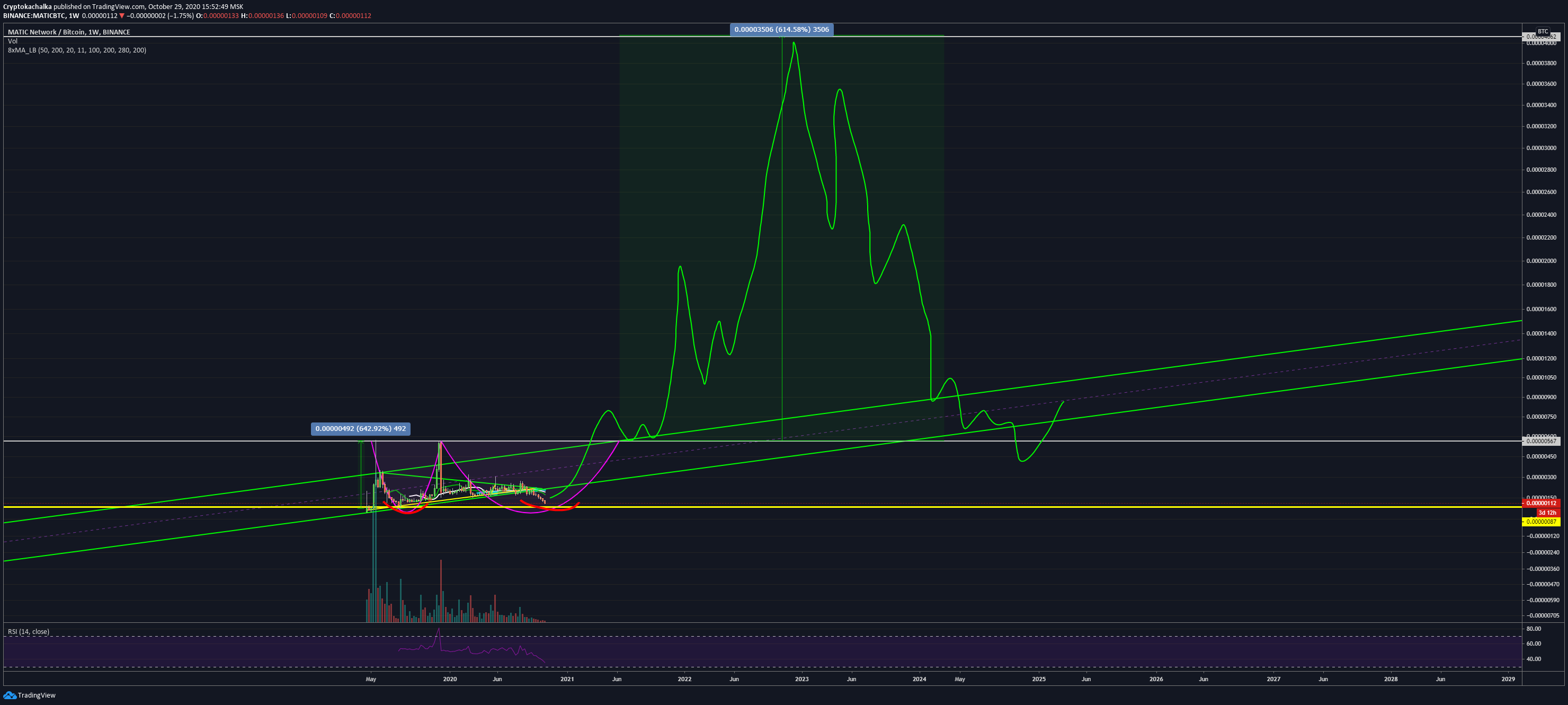The image size is (1568, 705).
Task: Click the 2024 label on the time axis
Action: 920,679
